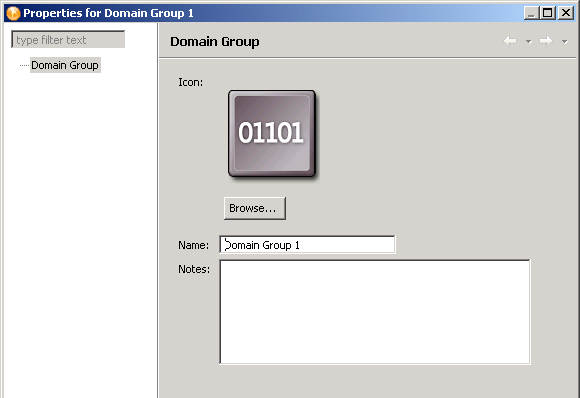Focus the Name text field
The image size is (580, 398).
(x=307, y=245)
